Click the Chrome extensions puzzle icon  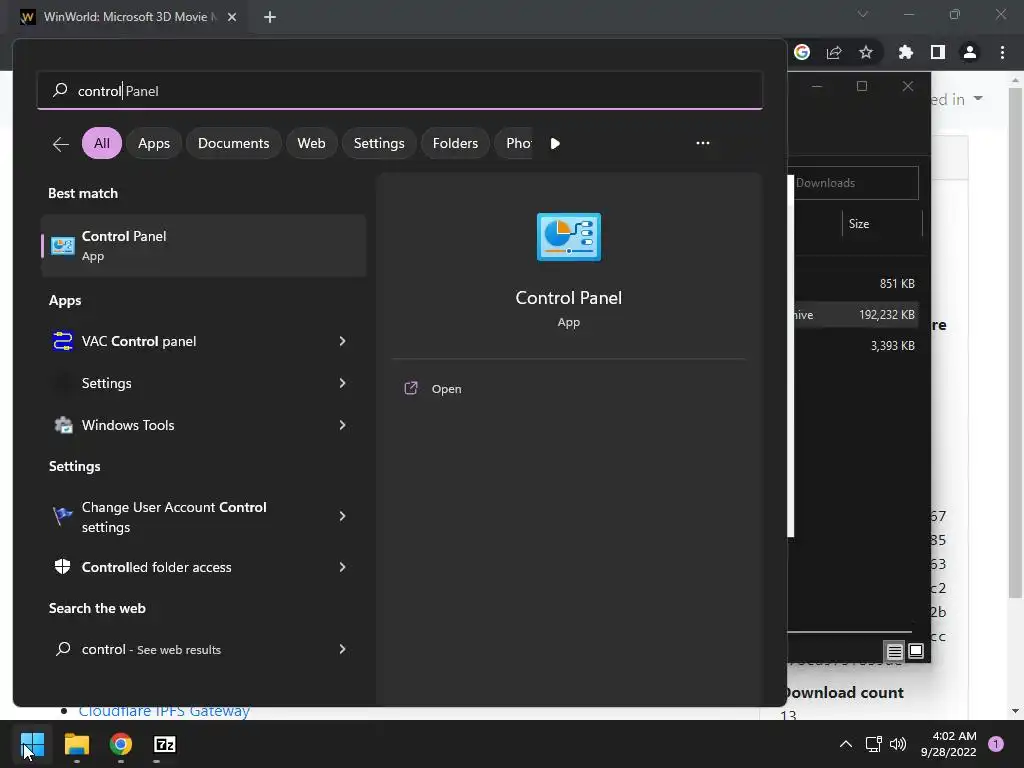tap(905, 52)
